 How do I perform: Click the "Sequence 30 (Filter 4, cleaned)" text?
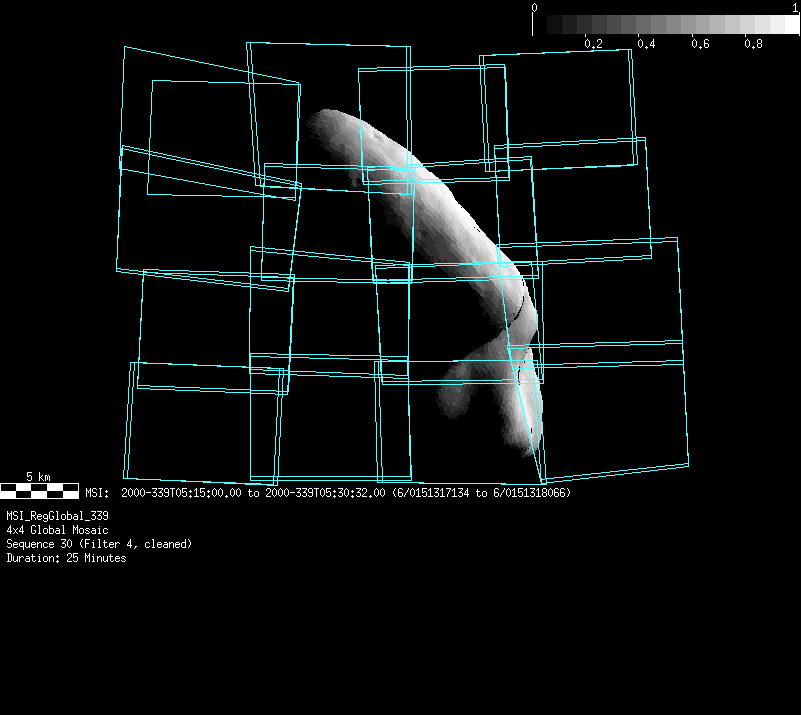coord(99,544)
